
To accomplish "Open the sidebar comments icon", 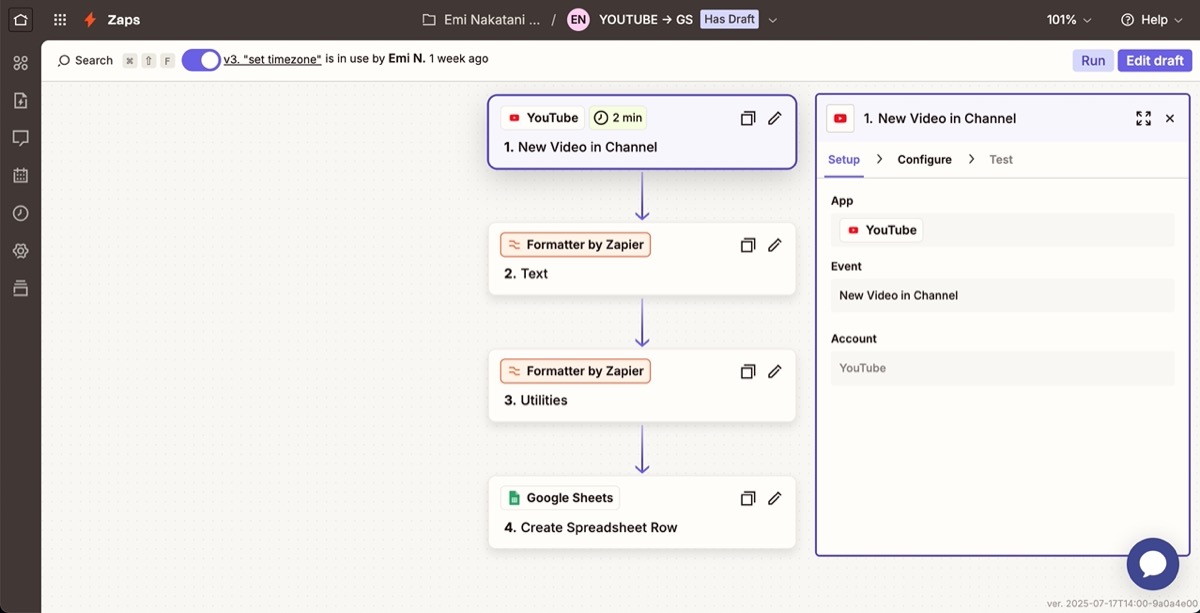I will (20, 138).
